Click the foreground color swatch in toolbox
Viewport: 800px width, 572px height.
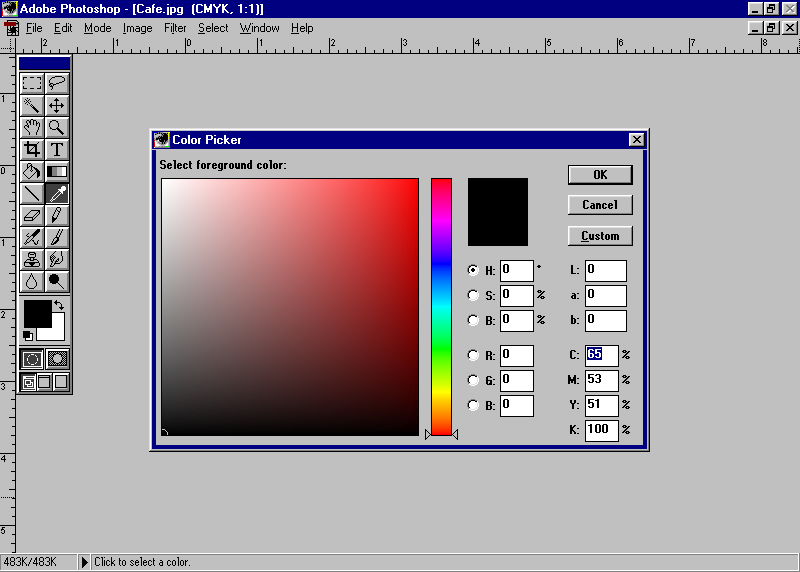coord(37,313)
